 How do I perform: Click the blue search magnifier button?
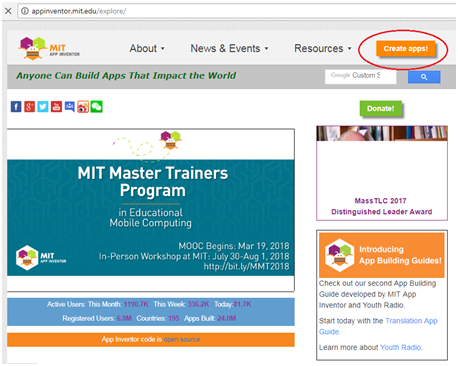click(x=424, y=77)
